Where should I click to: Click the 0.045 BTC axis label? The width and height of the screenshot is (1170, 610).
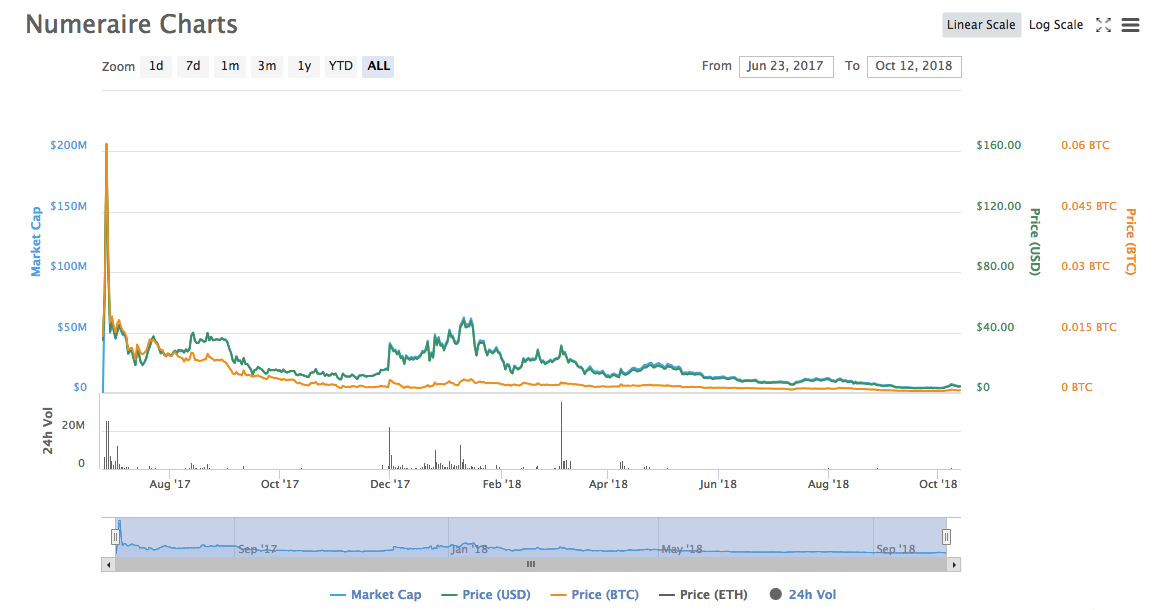[x=1089, y=207]
